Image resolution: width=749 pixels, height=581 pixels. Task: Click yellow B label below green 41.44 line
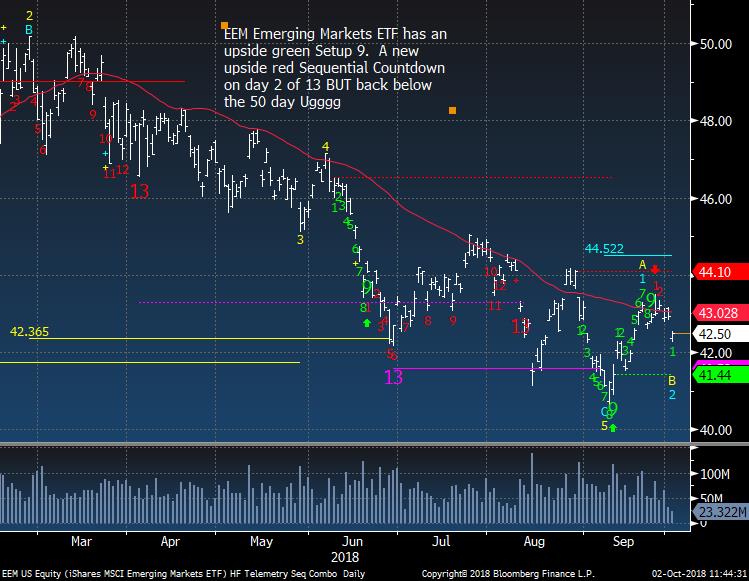(672, 381)
